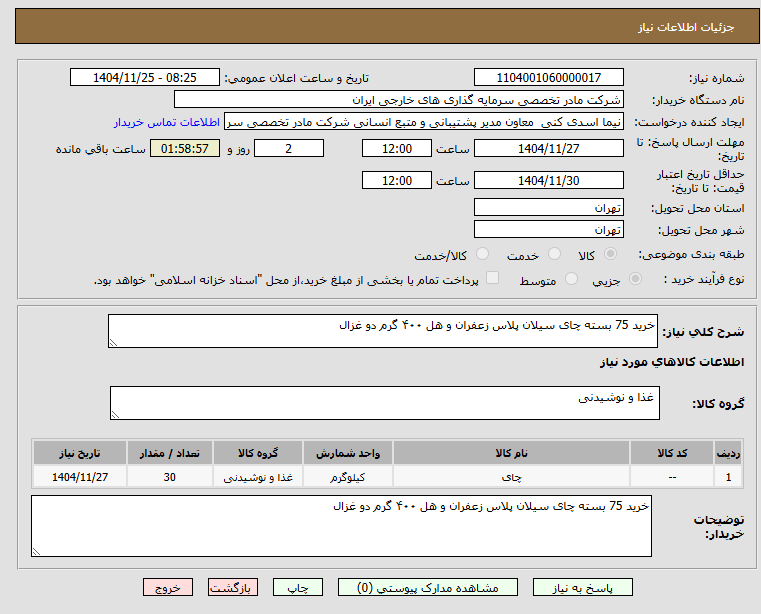Click resize handle of گروه کالا box
The height and width of the screenshot is (614, 761).
[x=115, y=415]
